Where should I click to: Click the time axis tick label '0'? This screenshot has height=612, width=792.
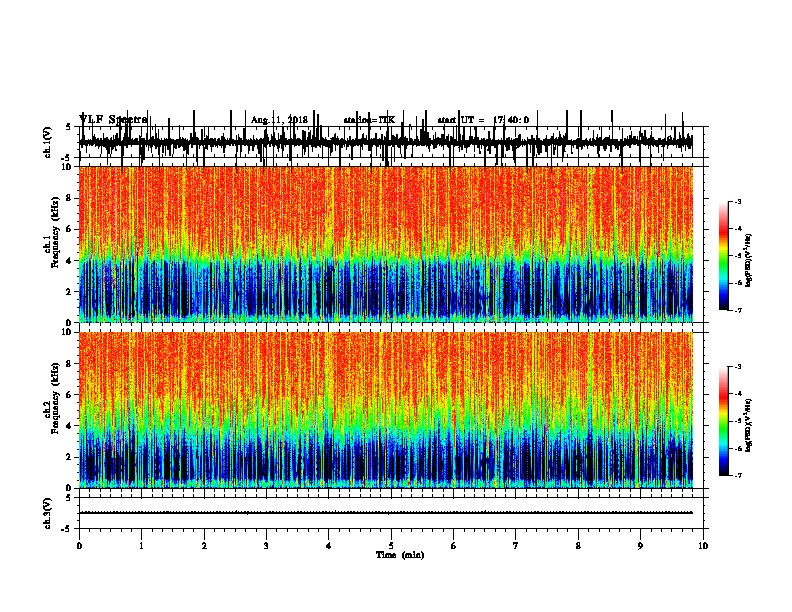pyautogui.click(x=79, y=546)
